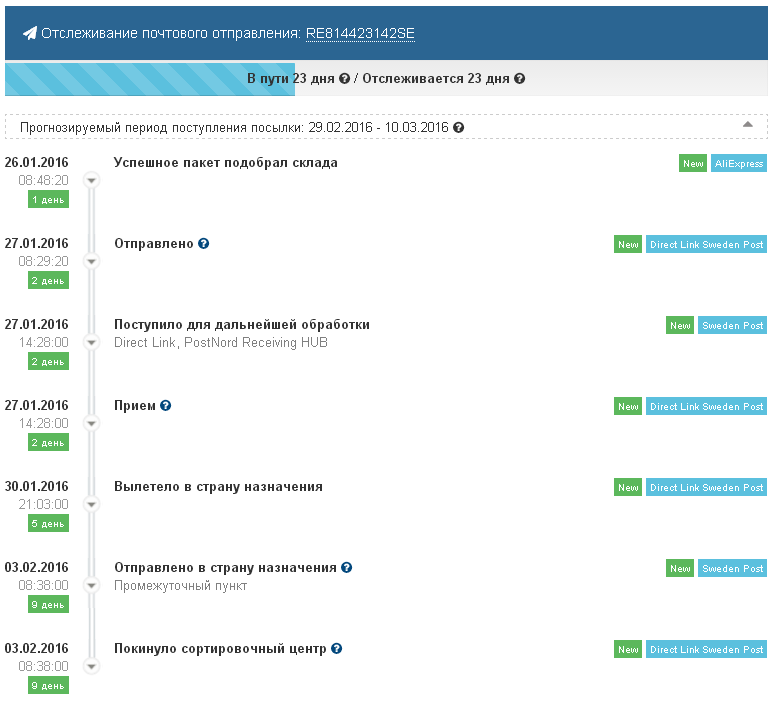Expand the 30.01.2016 21:03:00 event arrow
780x707 pixels.
pyautogui.click(x=91, y=504)
